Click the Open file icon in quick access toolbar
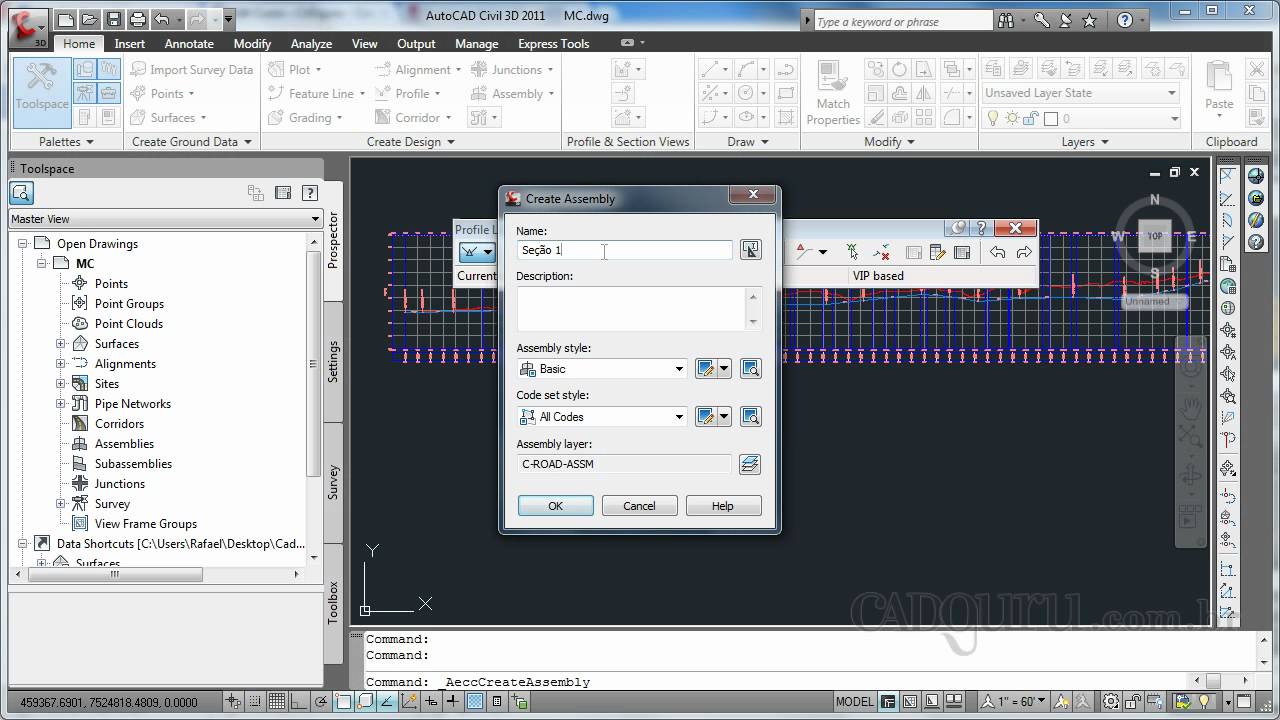 click(90, 19)
